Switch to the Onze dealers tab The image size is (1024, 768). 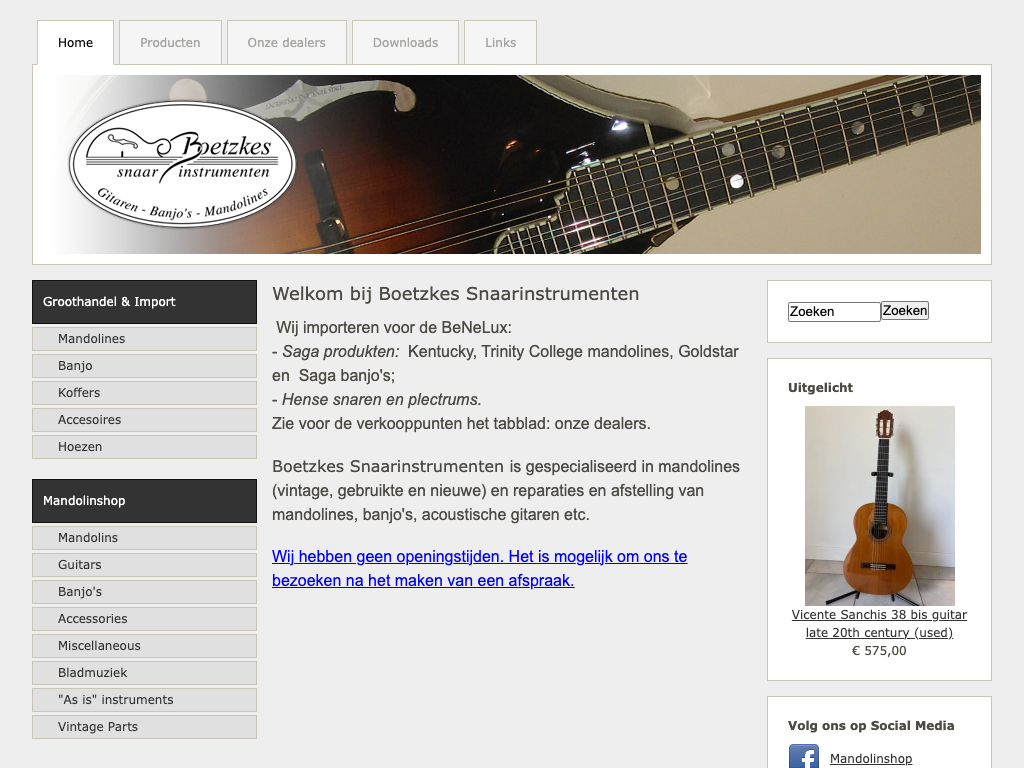(x=287, y=42)
